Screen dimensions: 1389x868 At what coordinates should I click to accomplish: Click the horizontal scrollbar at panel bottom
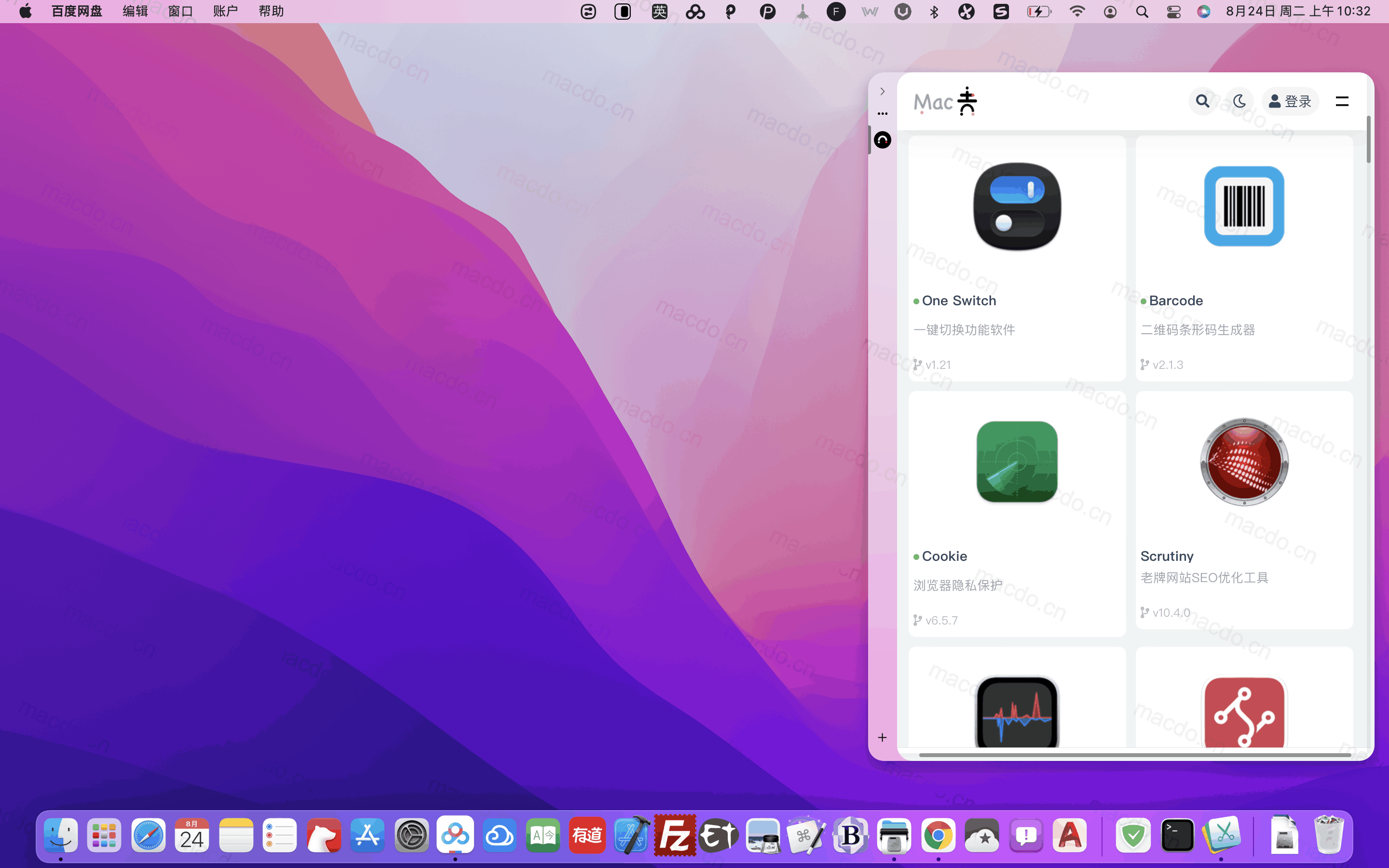pyautogui.click(x=1135, y=755)
